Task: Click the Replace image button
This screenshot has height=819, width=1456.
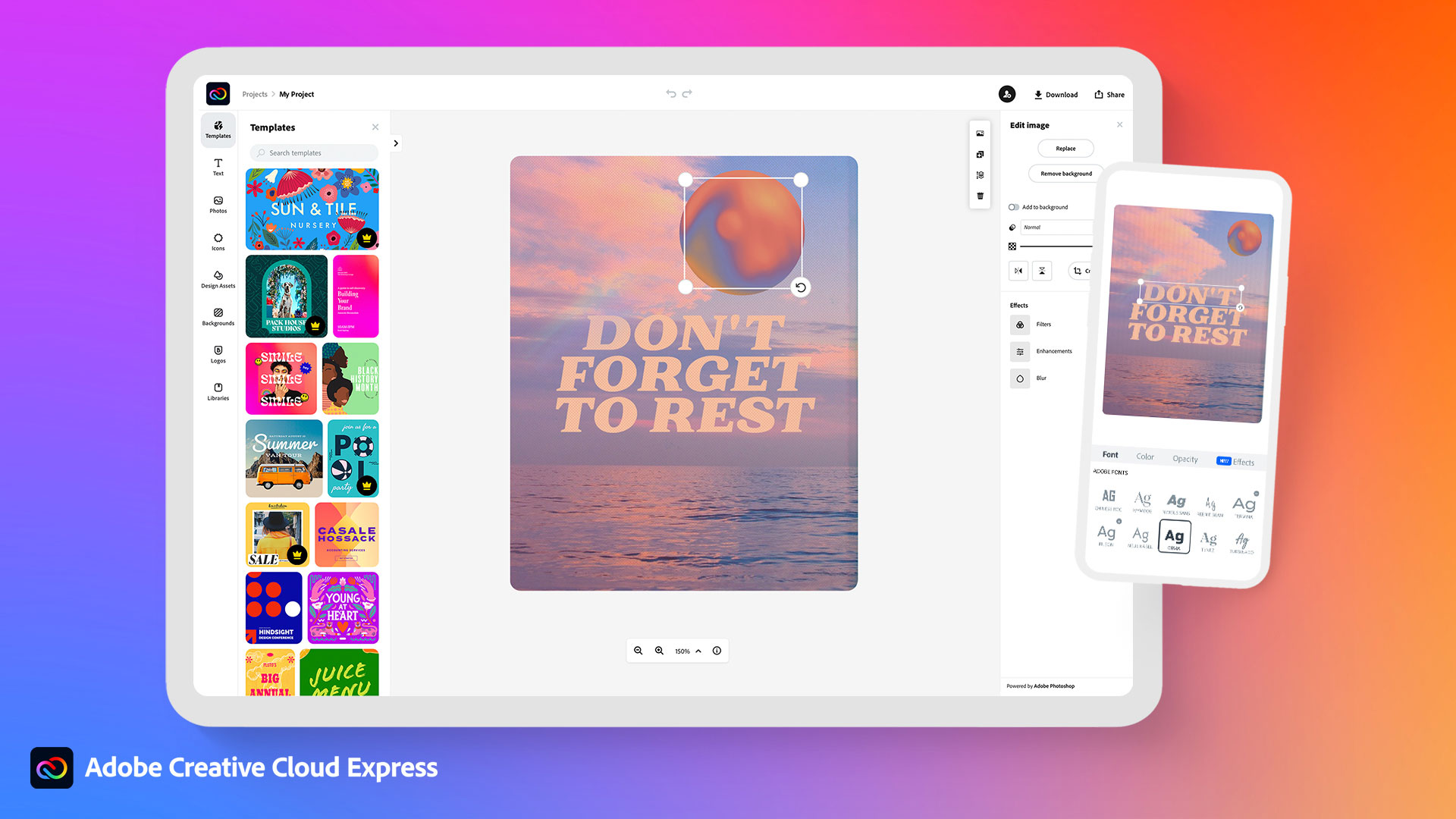Action: tap(1066, 148)
